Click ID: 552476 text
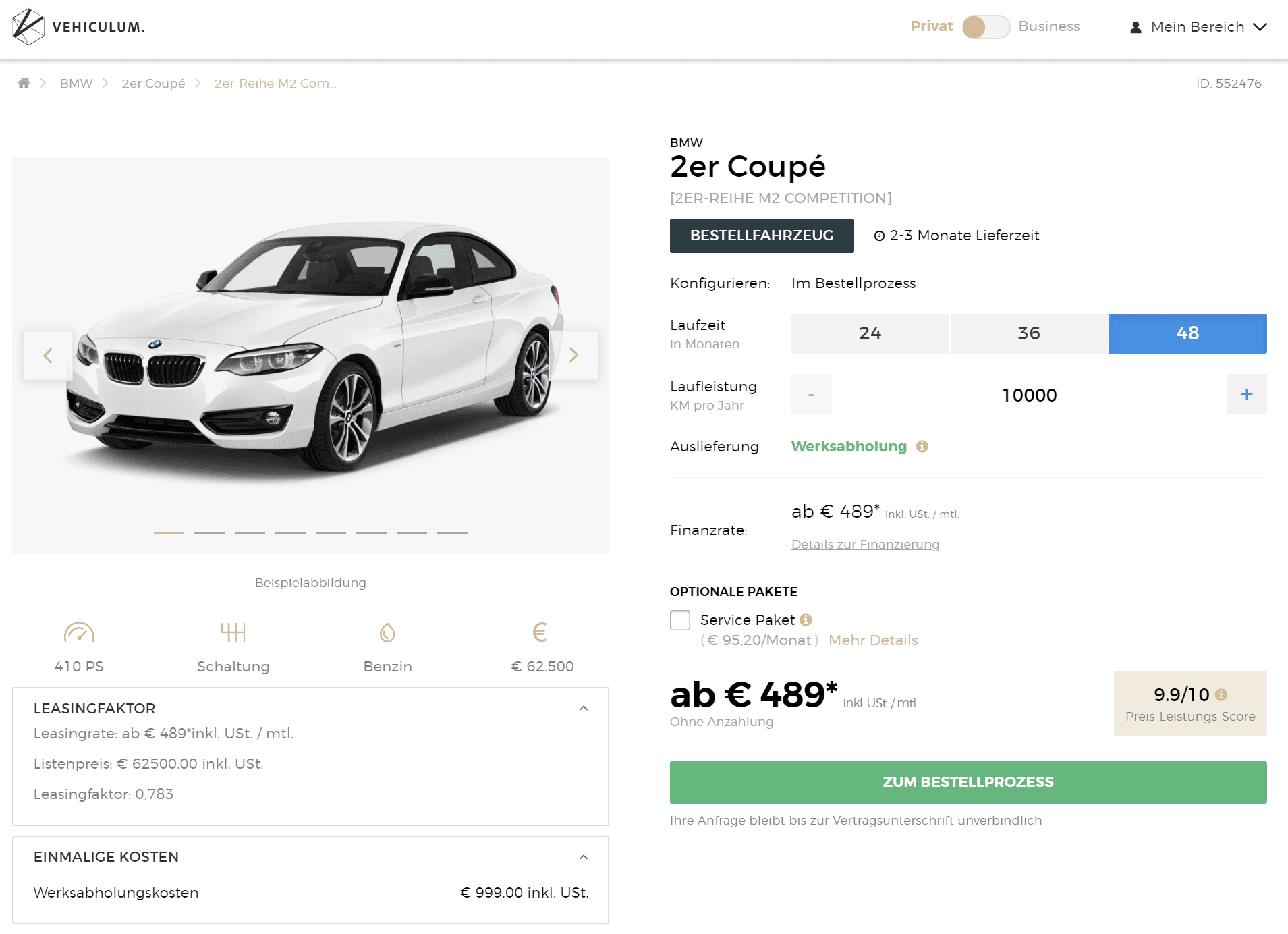The height and width of the screenshot is (934, 1288). (x=1229, y=83)
